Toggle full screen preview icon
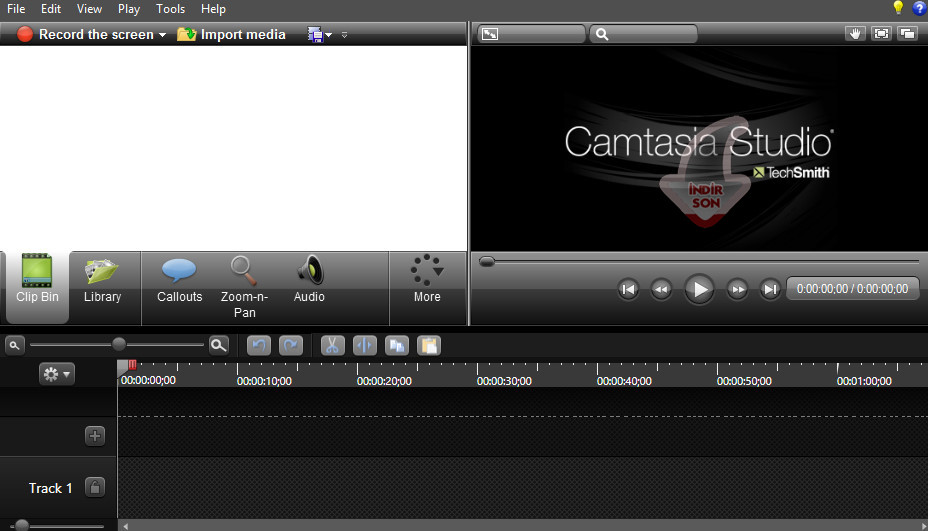928x531 pixels. pyautogui.click(x=881, y=34)
